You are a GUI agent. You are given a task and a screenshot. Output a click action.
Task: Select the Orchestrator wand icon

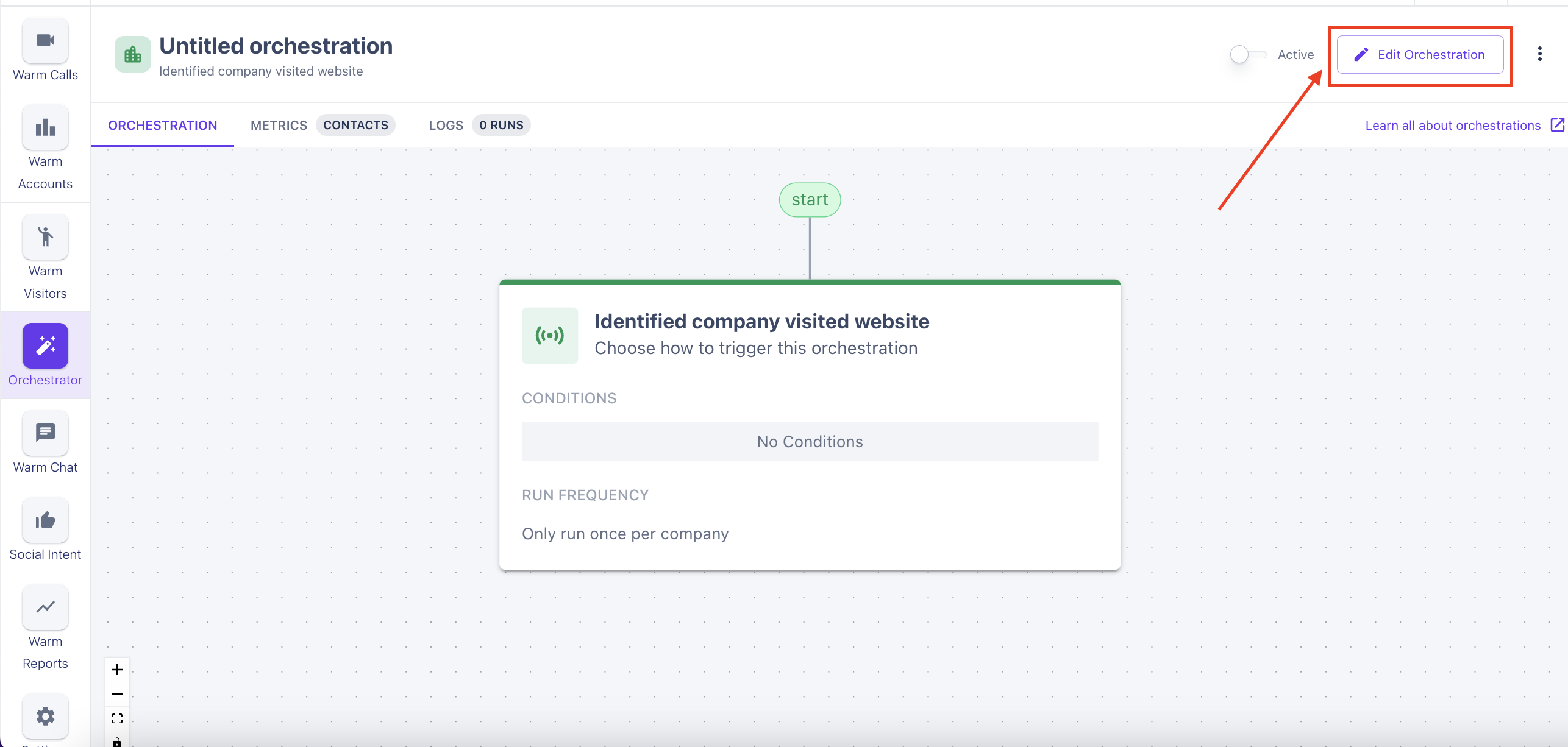(45, 346)
